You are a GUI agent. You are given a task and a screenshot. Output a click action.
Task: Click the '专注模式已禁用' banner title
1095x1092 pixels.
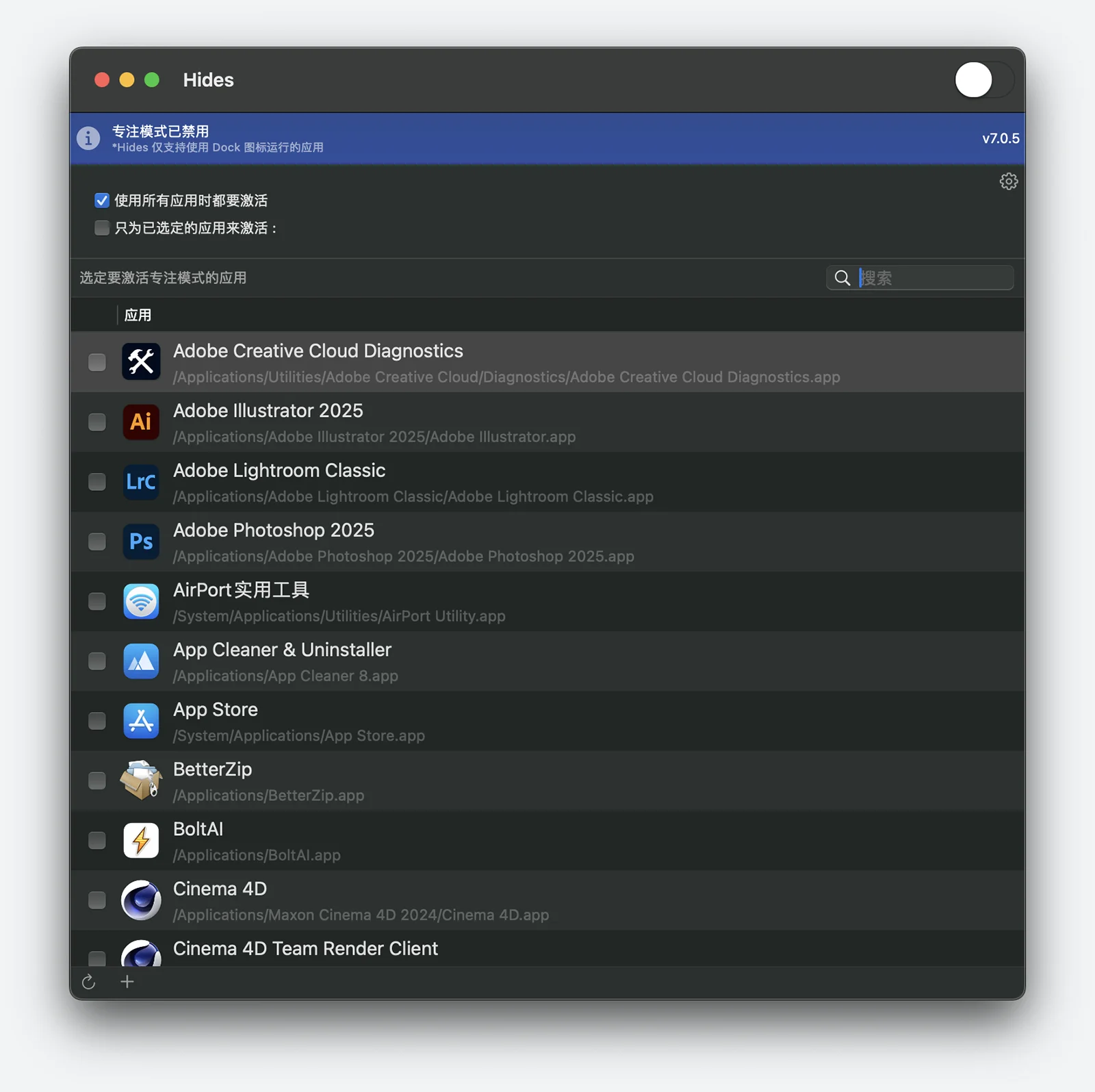tap(160, 131)
